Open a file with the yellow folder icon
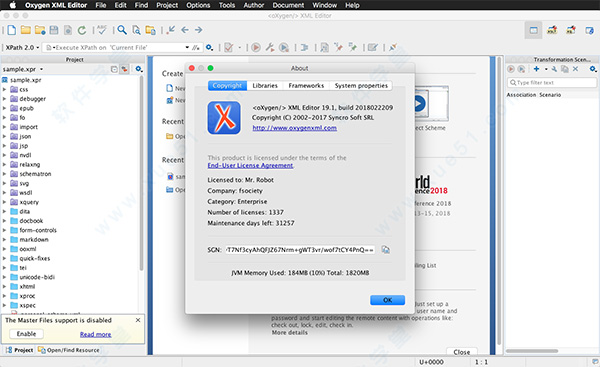600x367 pixels. pyautogui.click(x=26, y=30)
